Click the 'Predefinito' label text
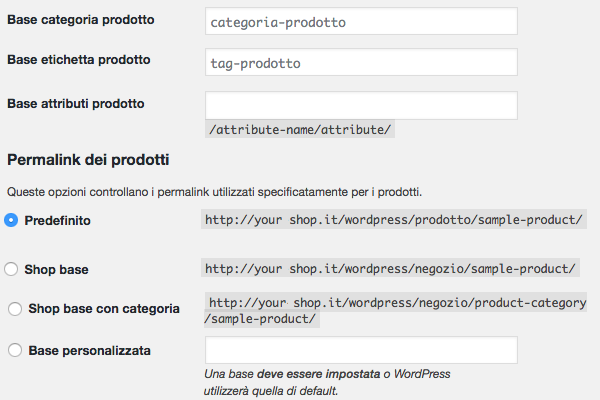This screenshot has width=600, height=400. click(58, 220)
